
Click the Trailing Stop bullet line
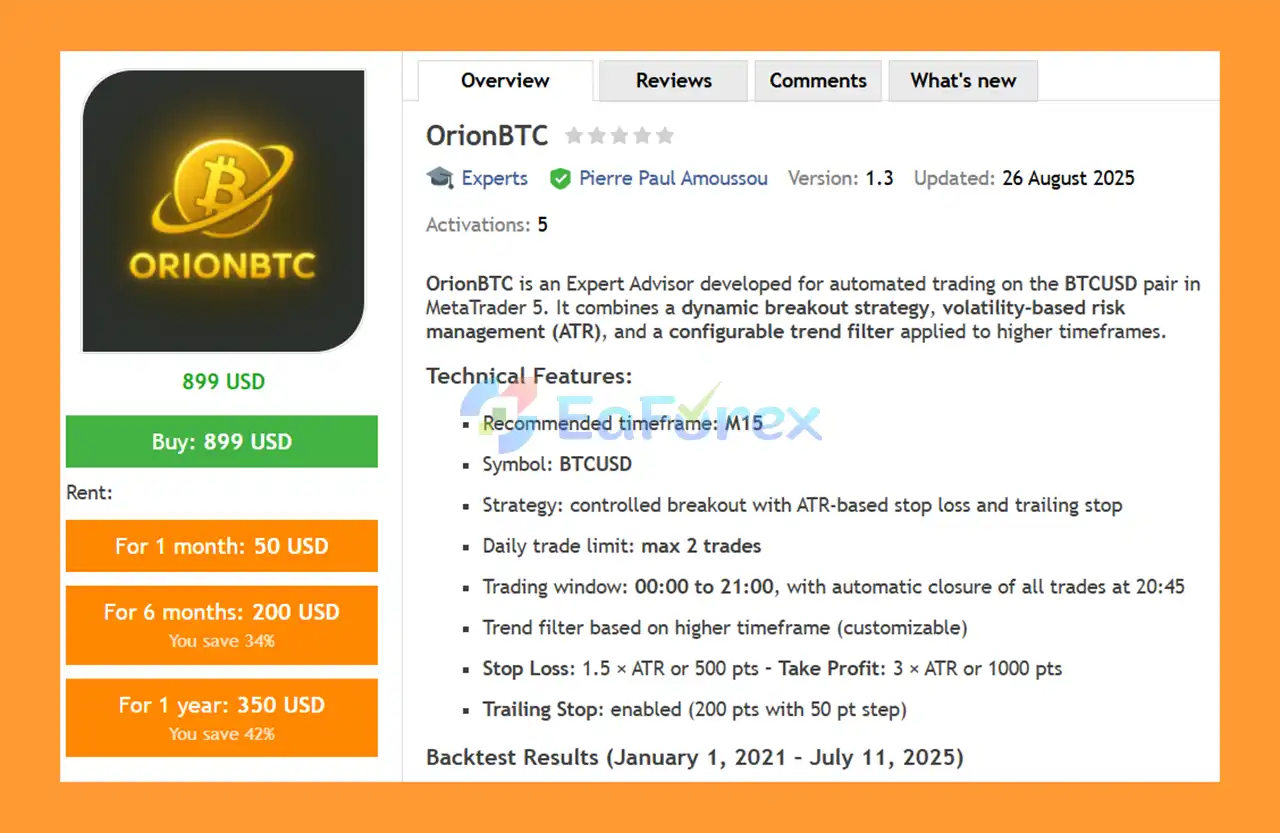(x=695, y=709)
